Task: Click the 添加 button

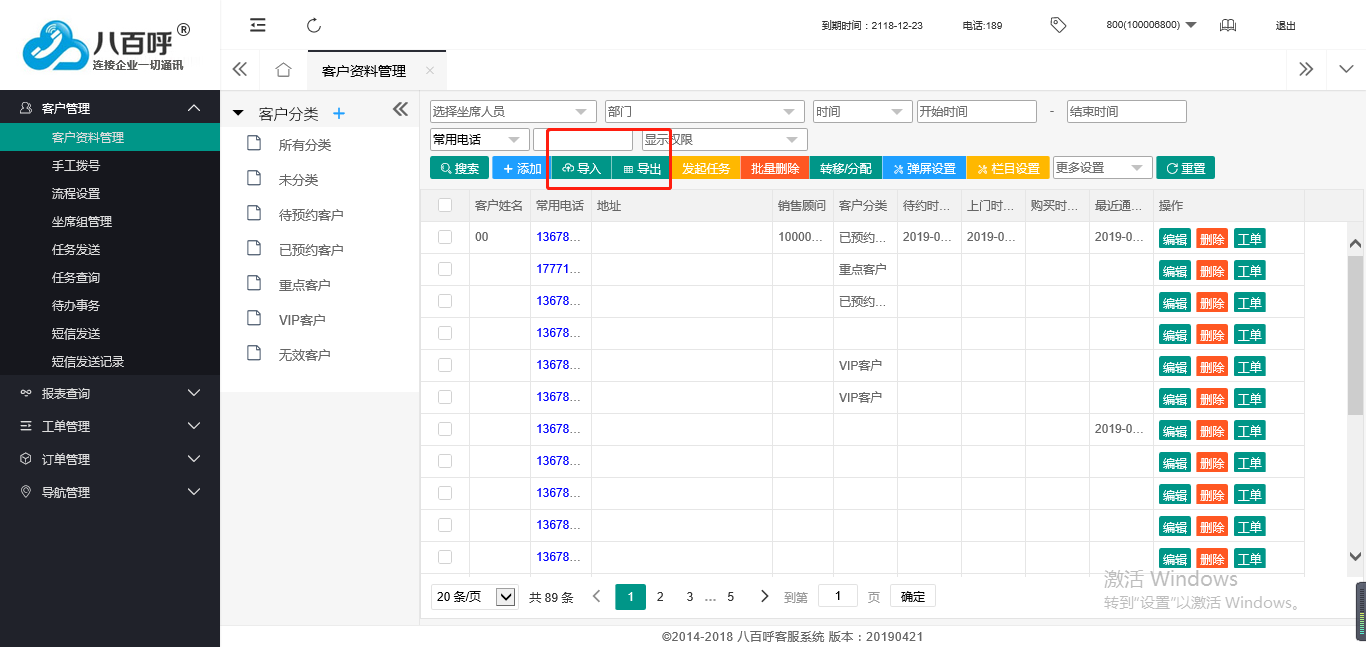Action: (521, 168)
